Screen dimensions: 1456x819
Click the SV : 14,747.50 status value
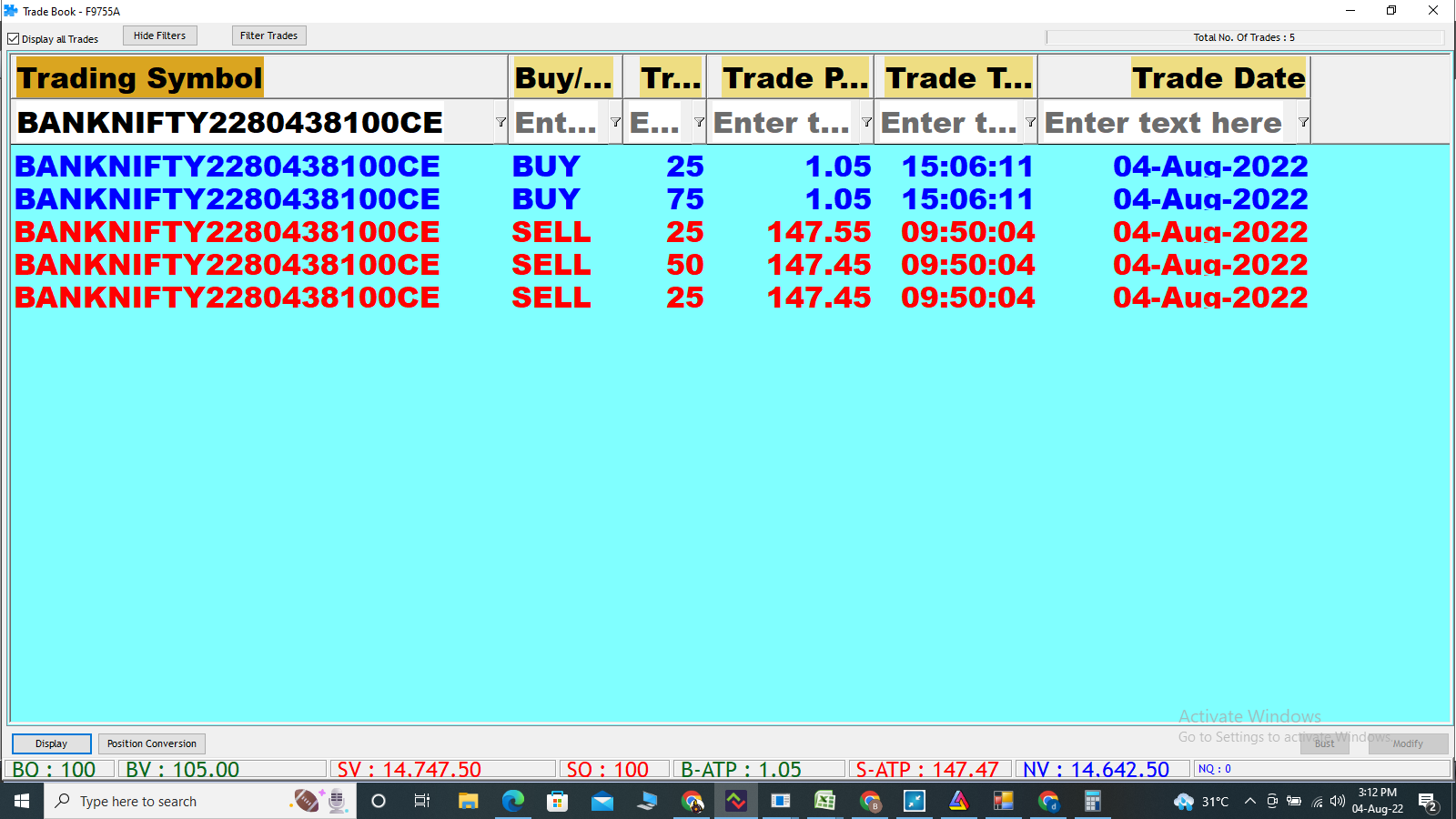click(x=442, y=769)
